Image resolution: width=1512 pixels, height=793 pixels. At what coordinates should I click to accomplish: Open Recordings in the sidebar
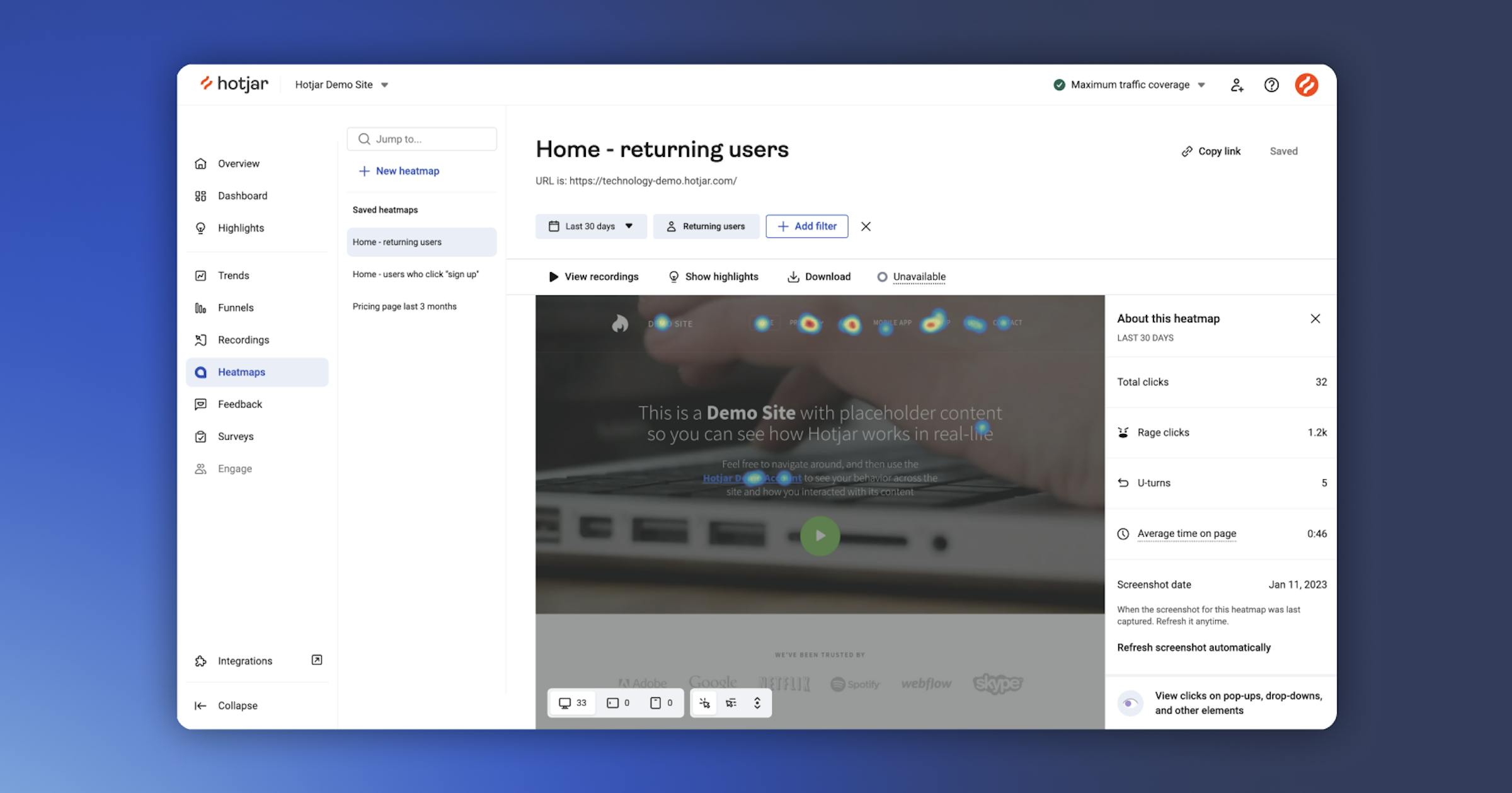257,339
